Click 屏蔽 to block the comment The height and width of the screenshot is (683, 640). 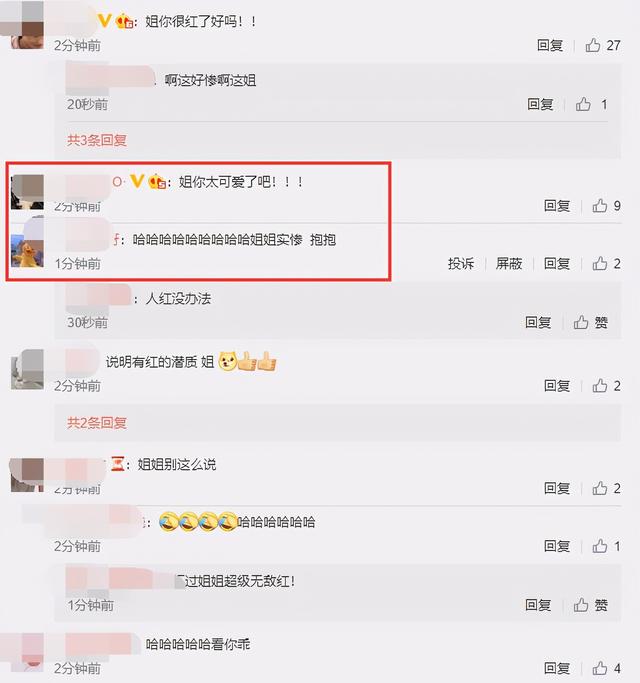click(508, 264)
